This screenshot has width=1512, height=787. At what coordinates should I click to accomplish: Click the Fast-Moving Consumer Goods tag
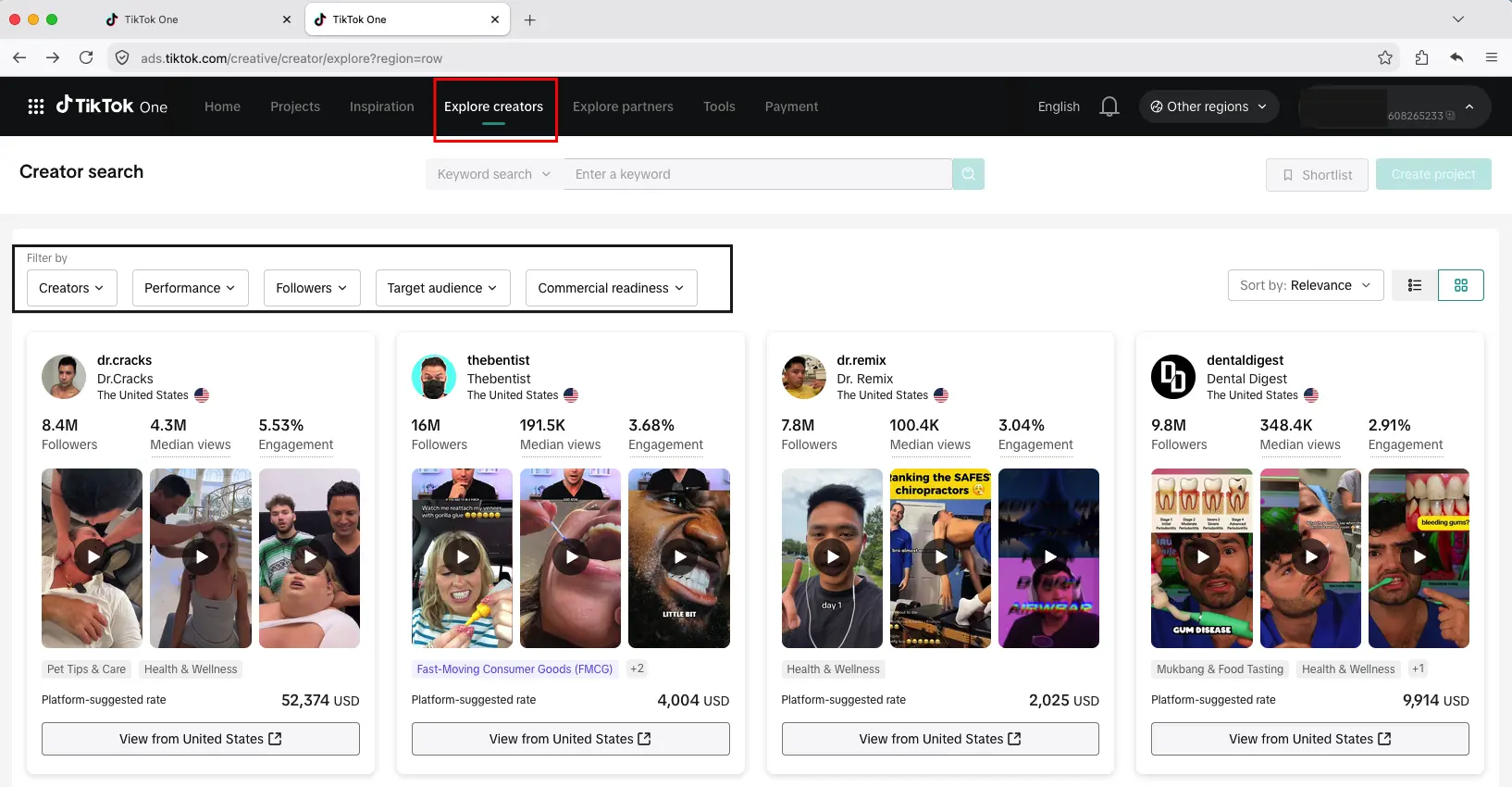click(514, 668)
